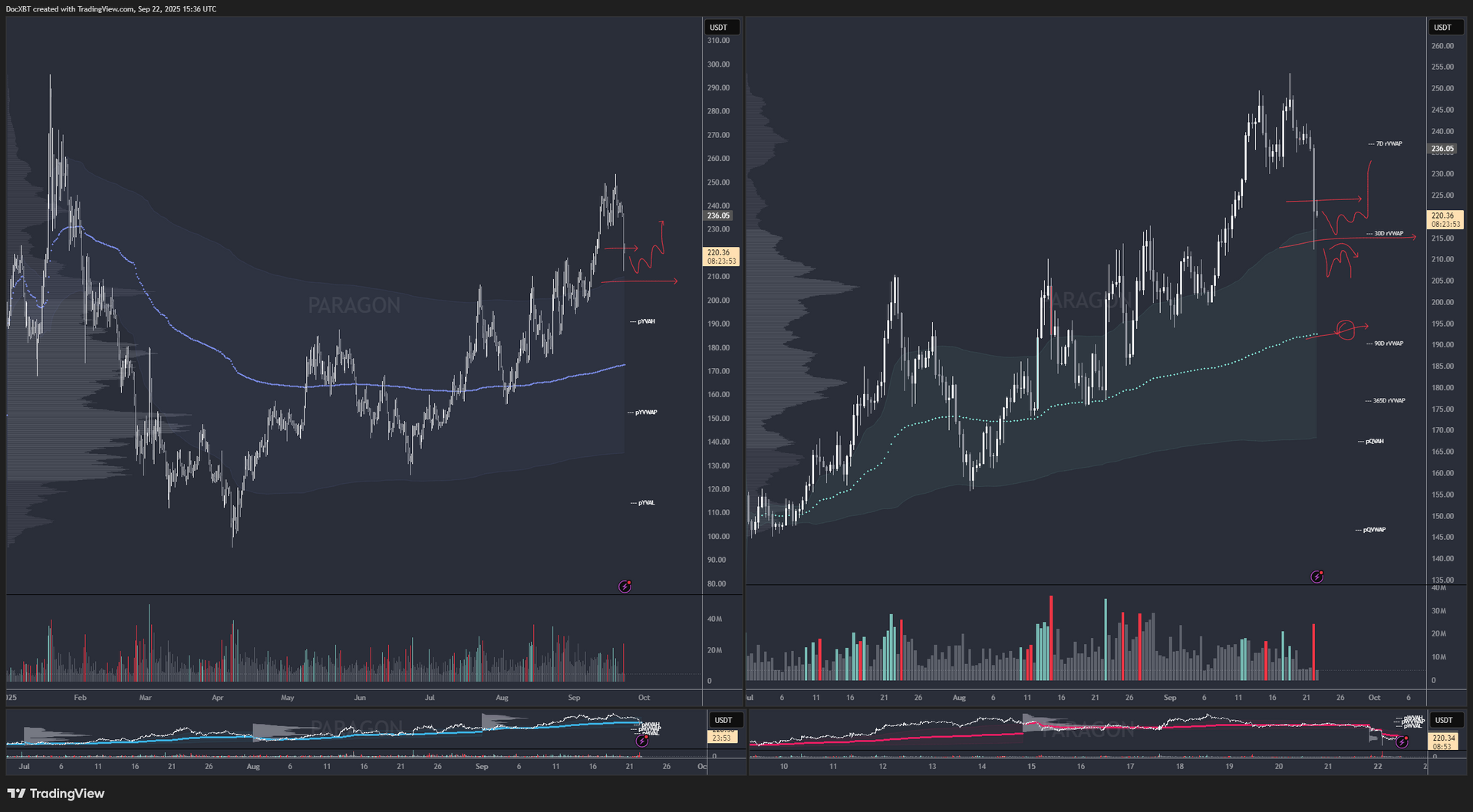This screenshot has width=1473, height=812.
Task: Open the USDT currency selector on top-left chart
Action: [720, 28]
